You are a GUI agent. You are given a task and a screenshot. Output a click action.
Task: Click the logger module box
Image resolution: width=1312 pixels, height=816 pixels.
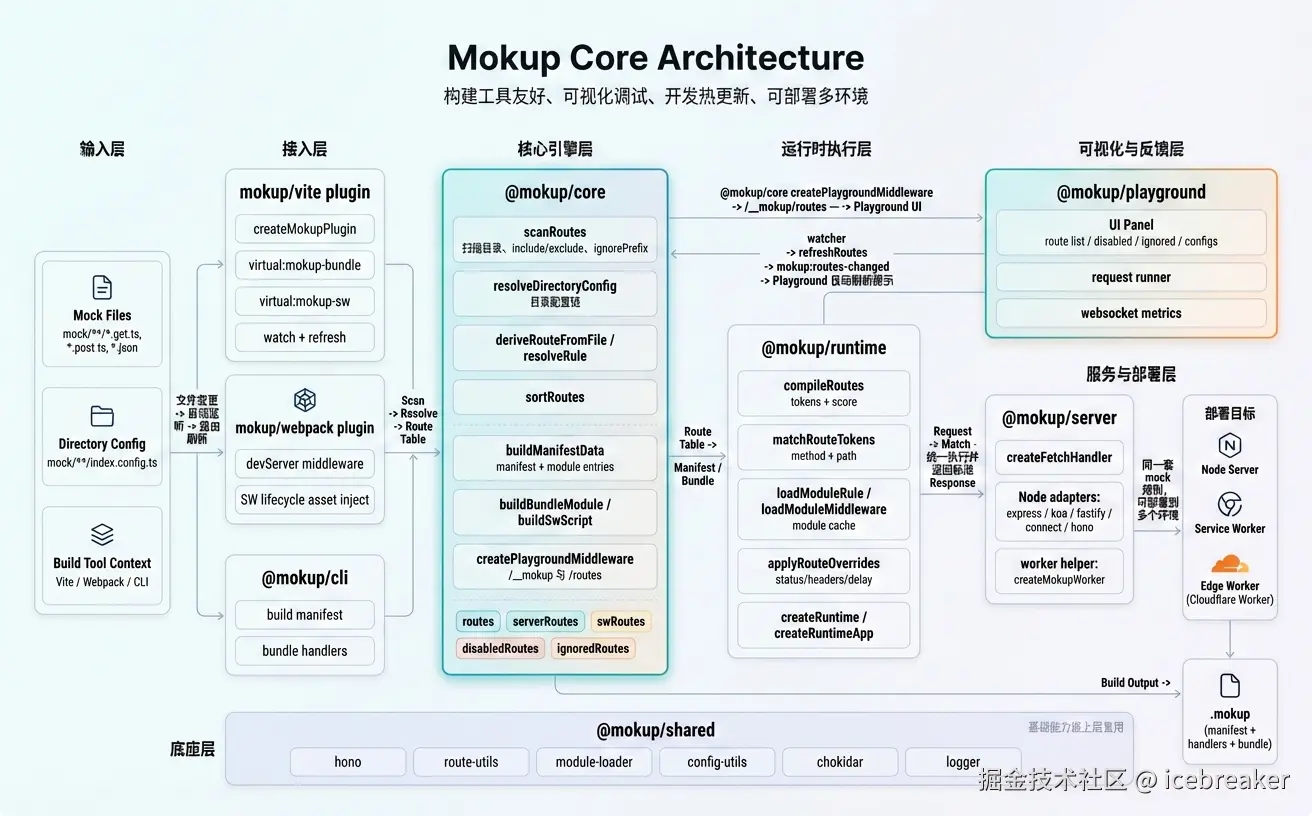(963, 762)
